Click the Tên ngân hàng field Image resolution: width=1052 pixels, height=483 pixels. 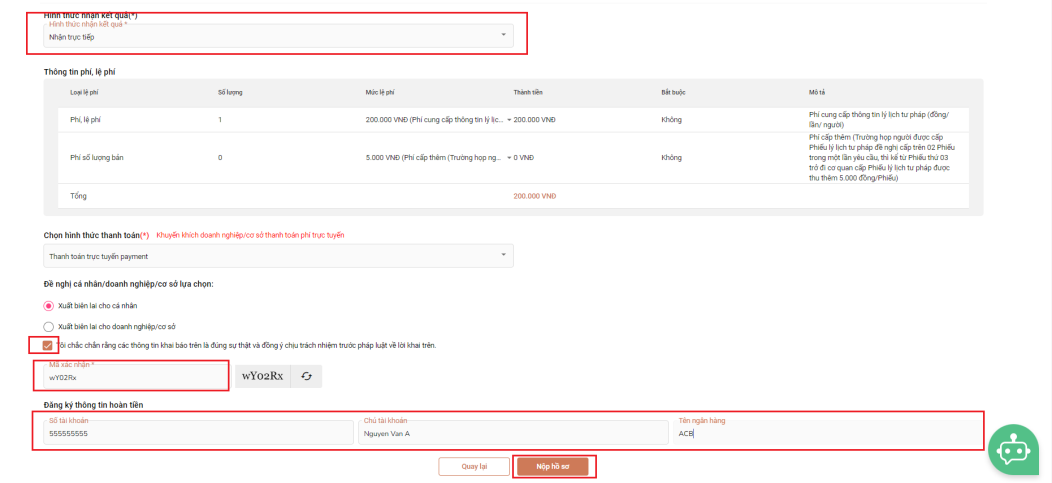825,433
